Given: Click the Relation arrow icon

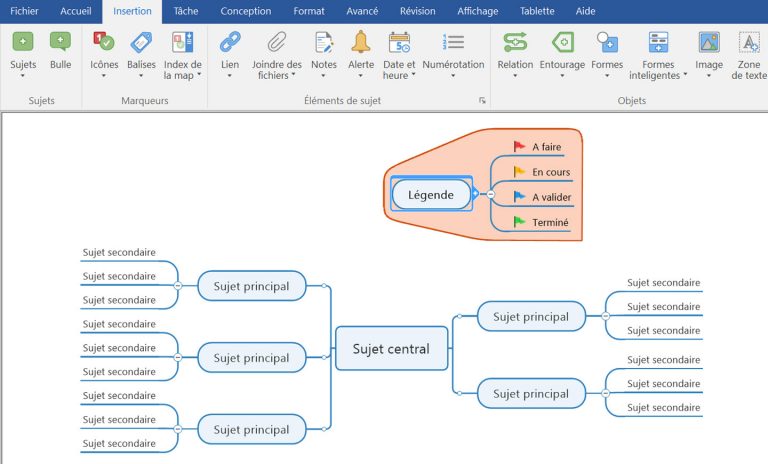Looking at the screenshot, I should pos(515,42).
